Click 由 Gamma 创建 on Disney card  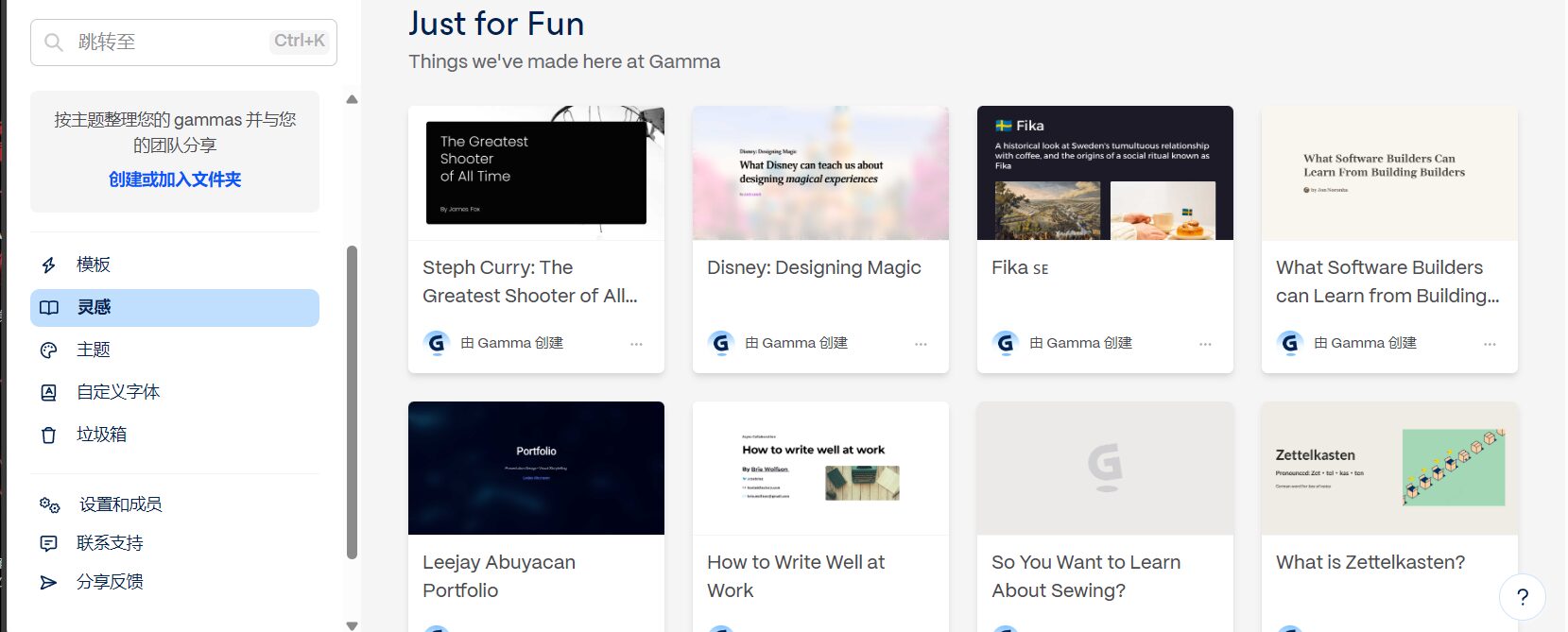point(796,343)
